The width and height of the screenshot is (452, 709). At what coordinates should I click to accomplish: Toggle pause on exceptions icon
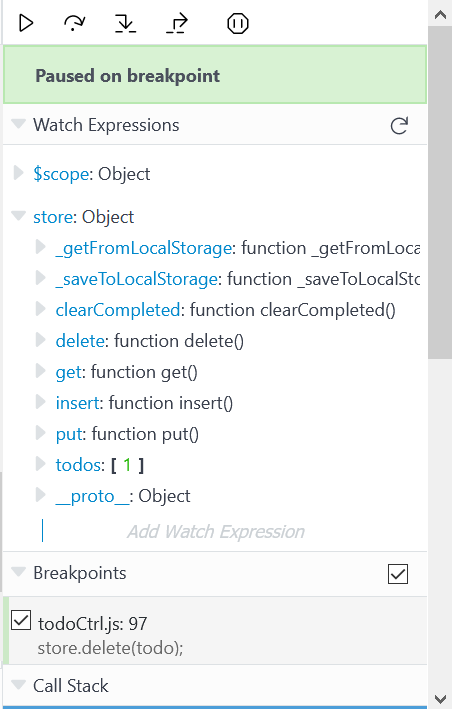point(238,24)
